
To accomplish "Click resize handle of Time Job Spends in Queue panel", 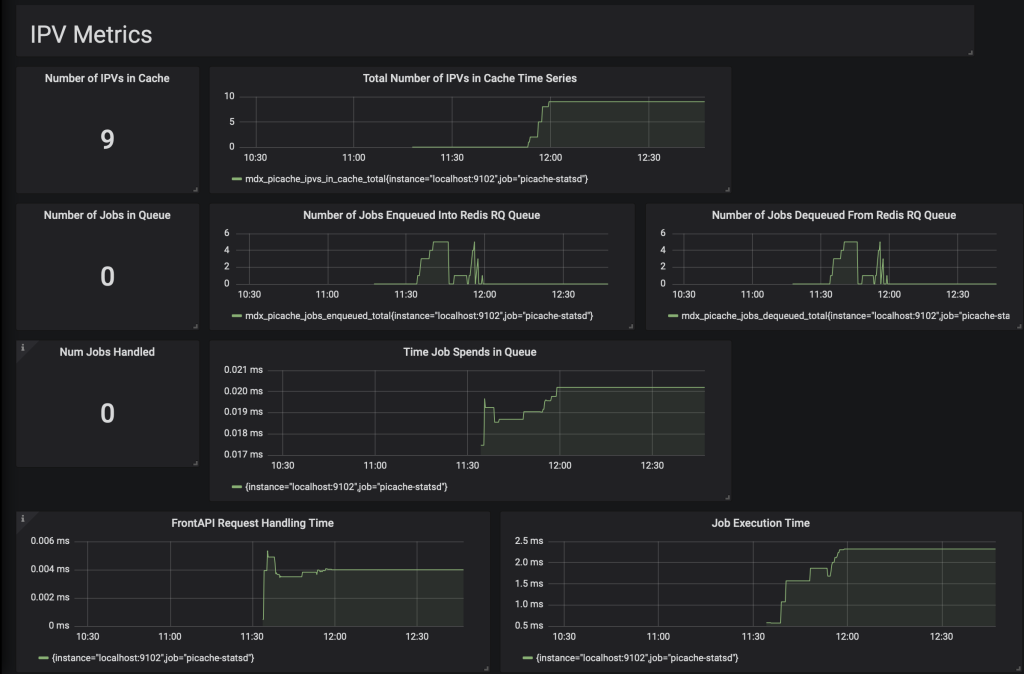I will [727, 496].
